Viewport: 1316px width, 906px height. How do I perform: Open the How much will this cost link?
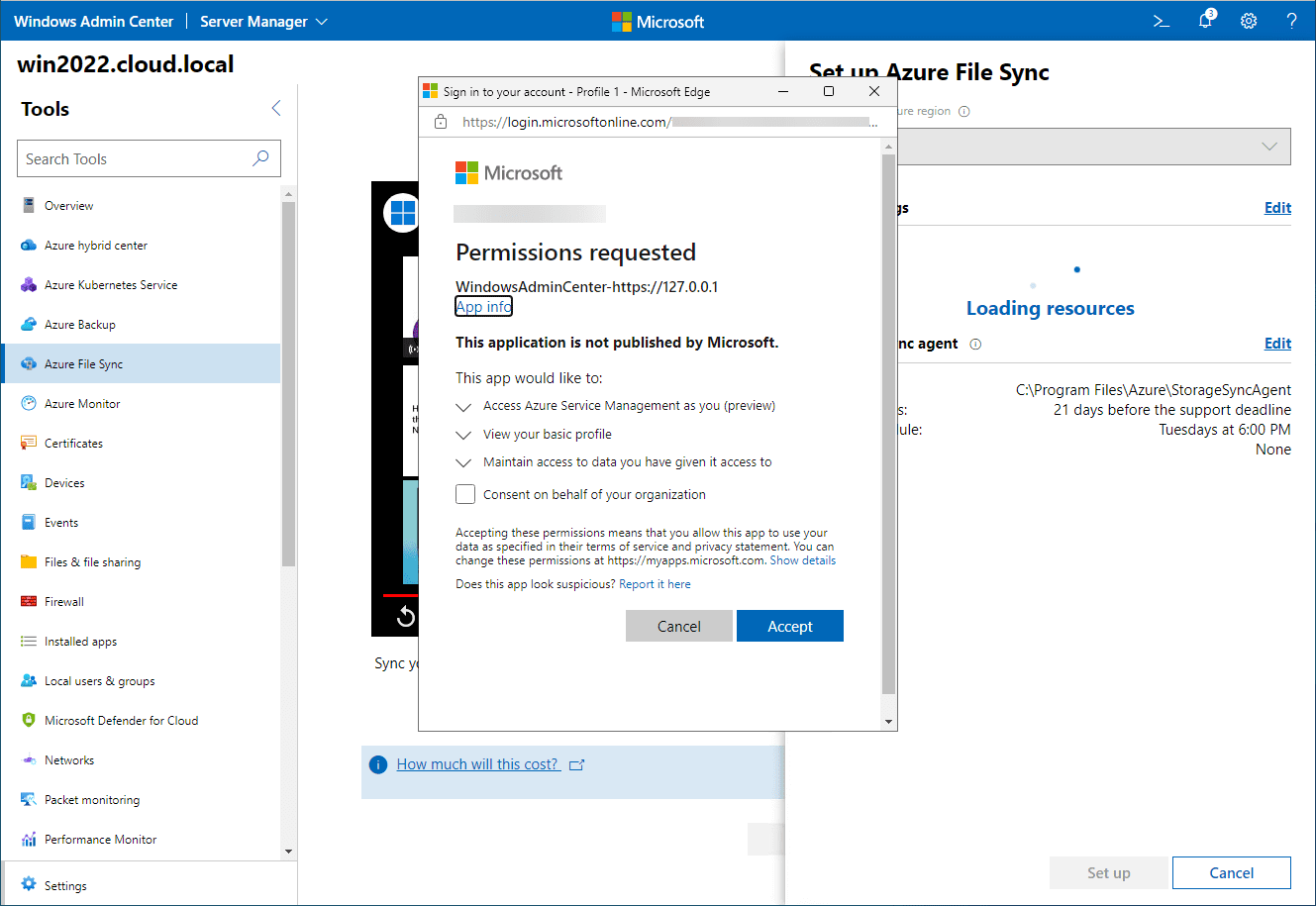(x=476, y=763)
